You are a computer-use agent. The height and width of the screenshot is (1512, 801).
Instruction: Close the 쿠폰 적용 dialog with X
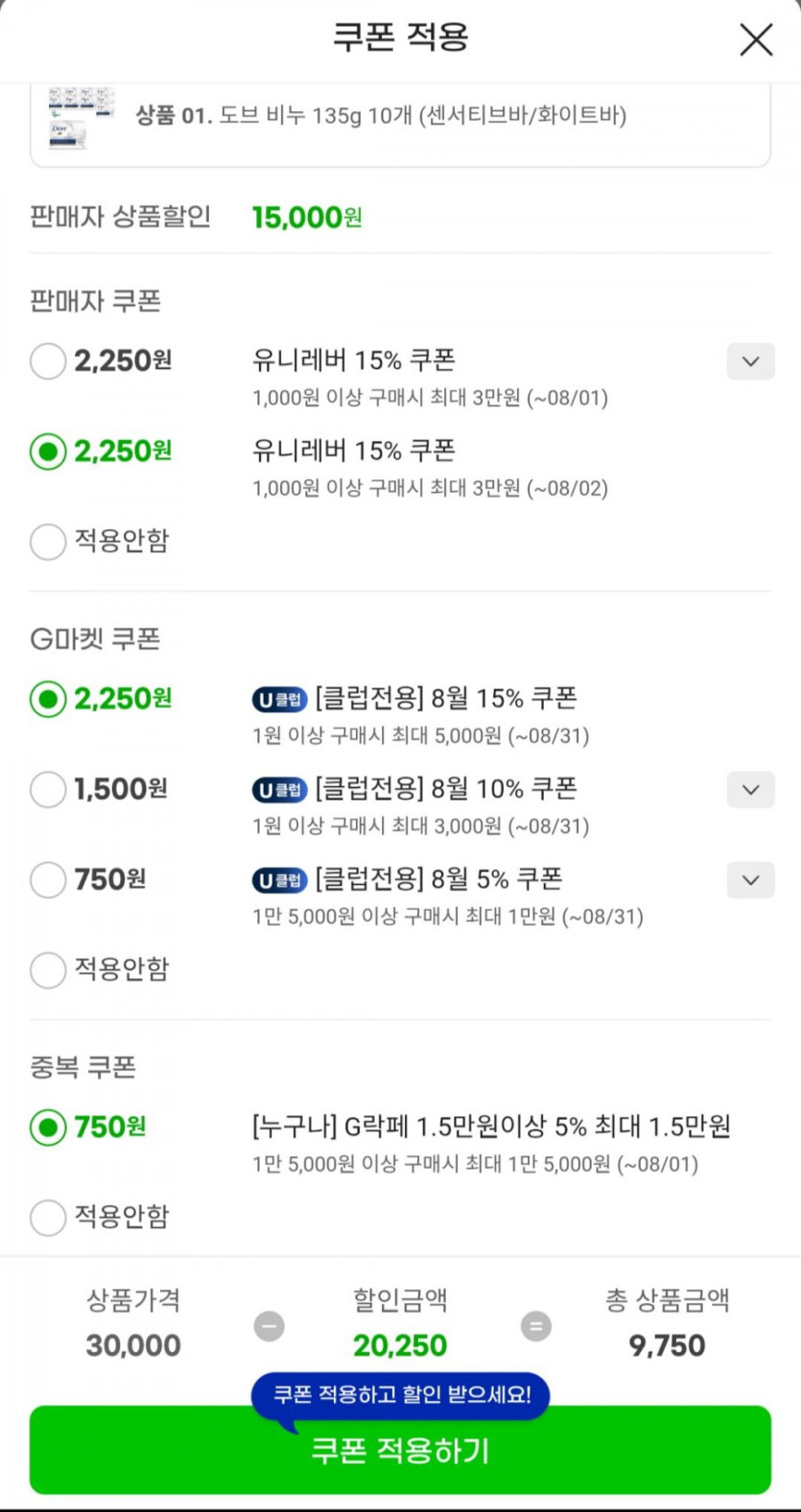756,39
